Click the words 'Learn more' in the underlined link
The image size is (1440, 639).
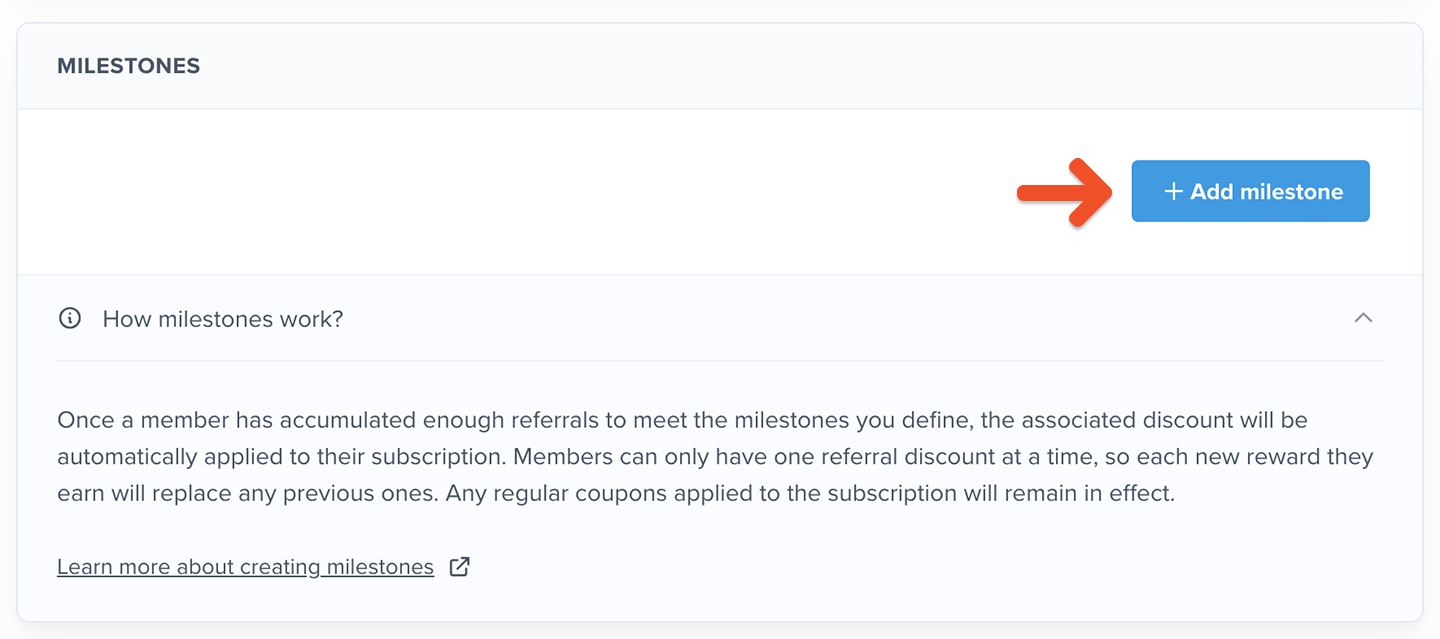coord(112,567)
